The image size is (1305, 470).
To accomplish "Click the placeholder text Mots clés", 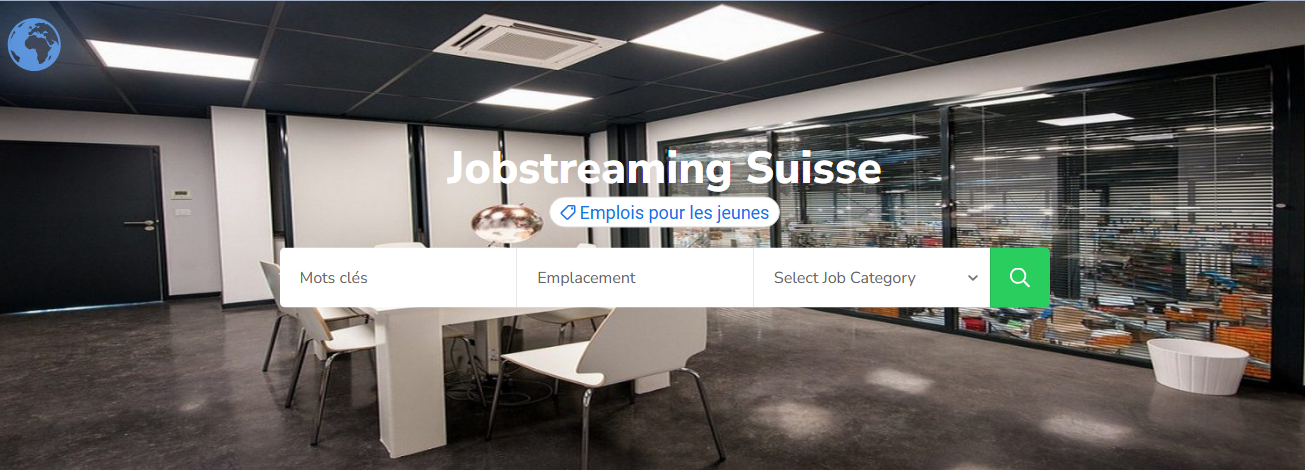I will pos(334,277).
